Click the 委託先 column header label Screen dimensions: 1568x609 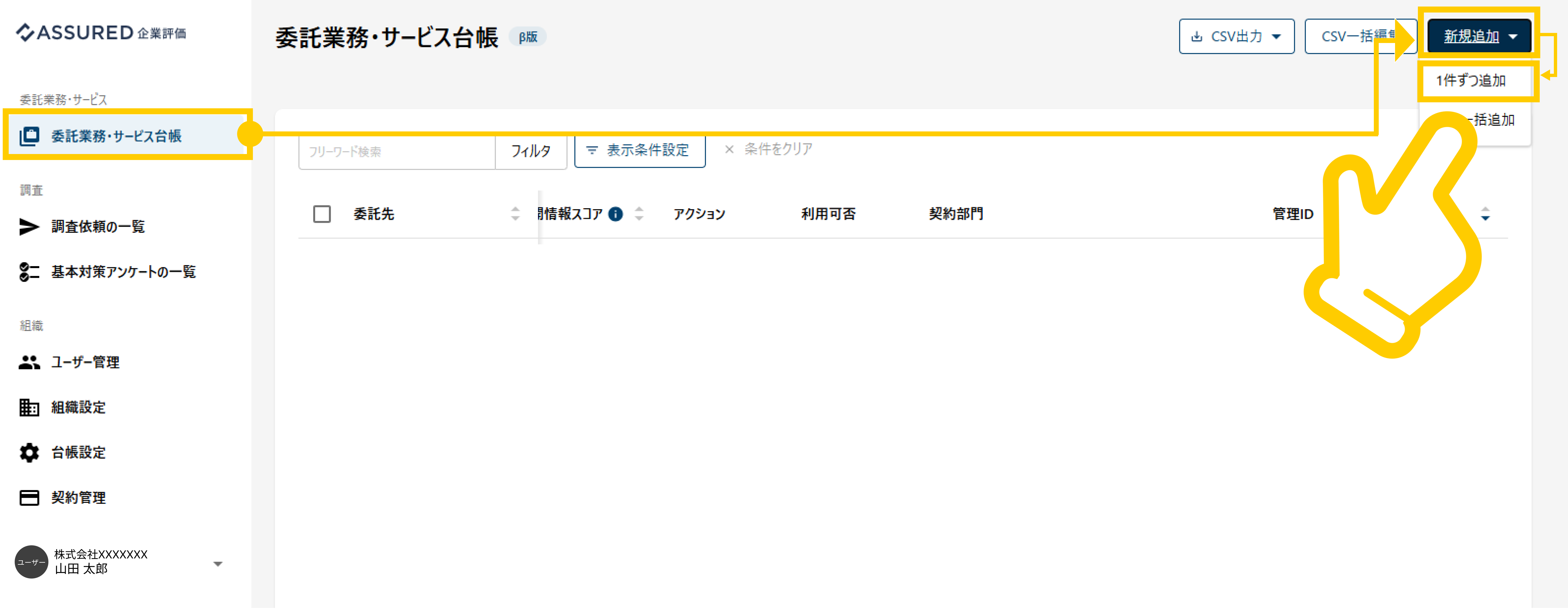374,214
